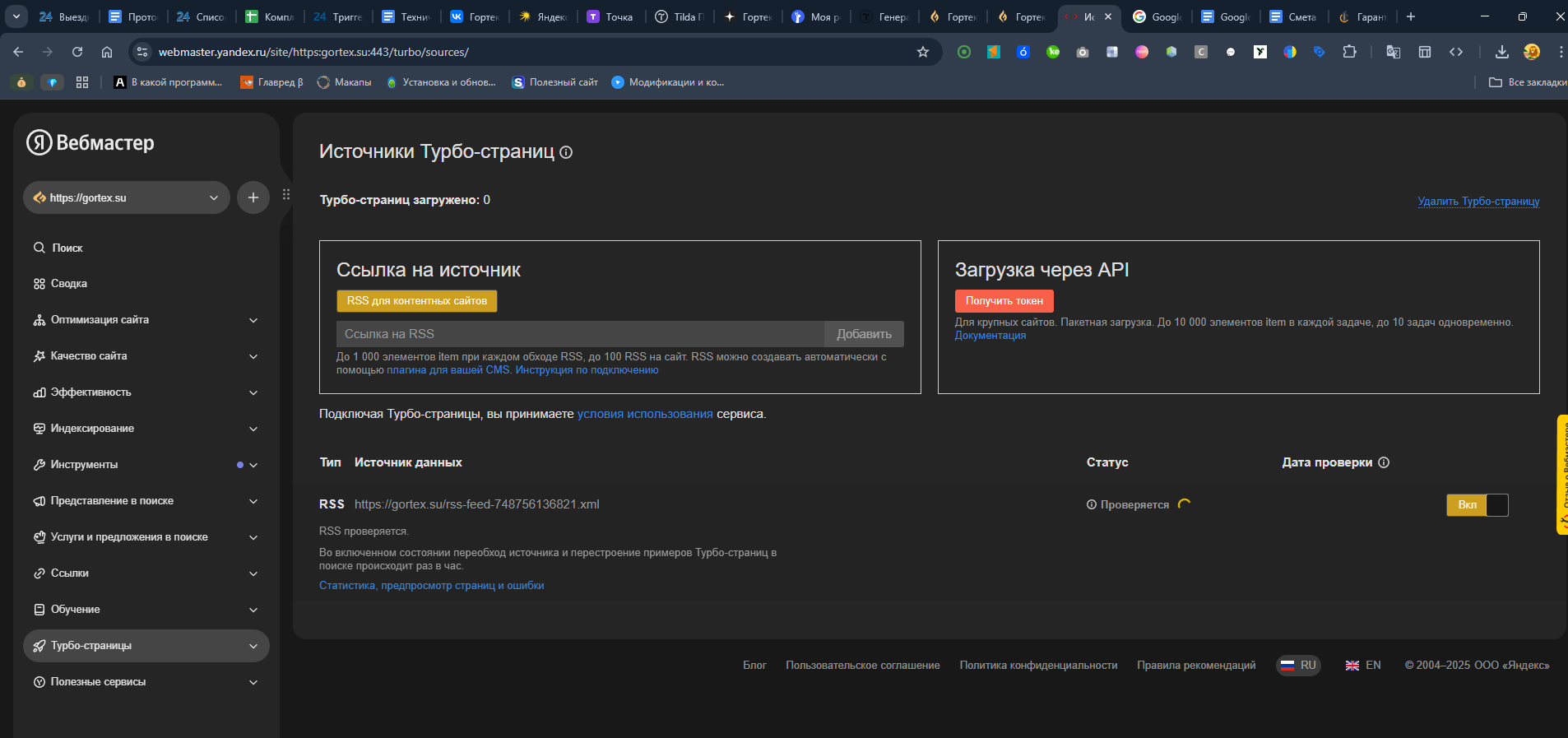Expand Полезные сервисы section

146,682
